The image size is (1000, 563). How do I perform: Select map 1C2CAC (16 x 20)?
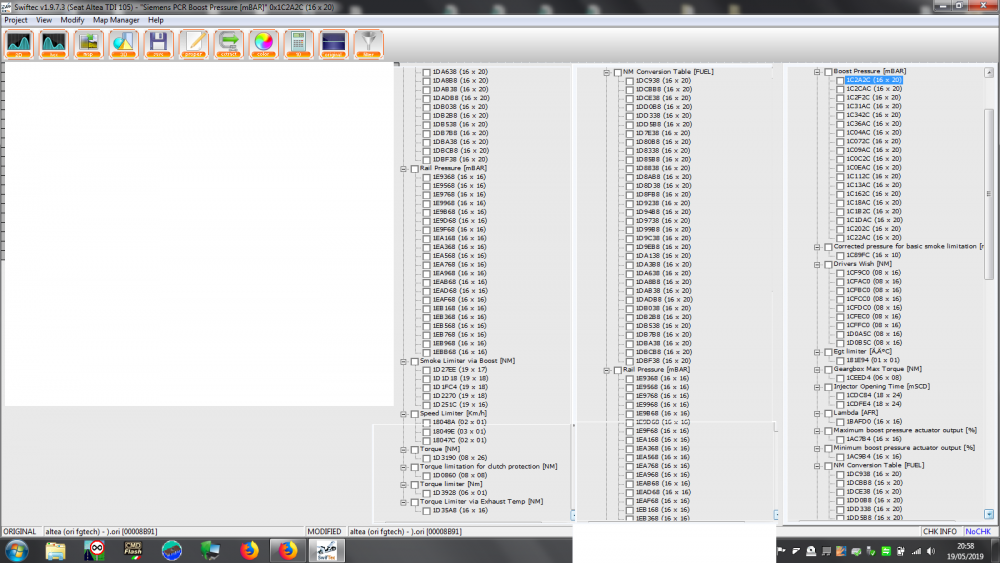pyautogui.click(x=873, y=89)
